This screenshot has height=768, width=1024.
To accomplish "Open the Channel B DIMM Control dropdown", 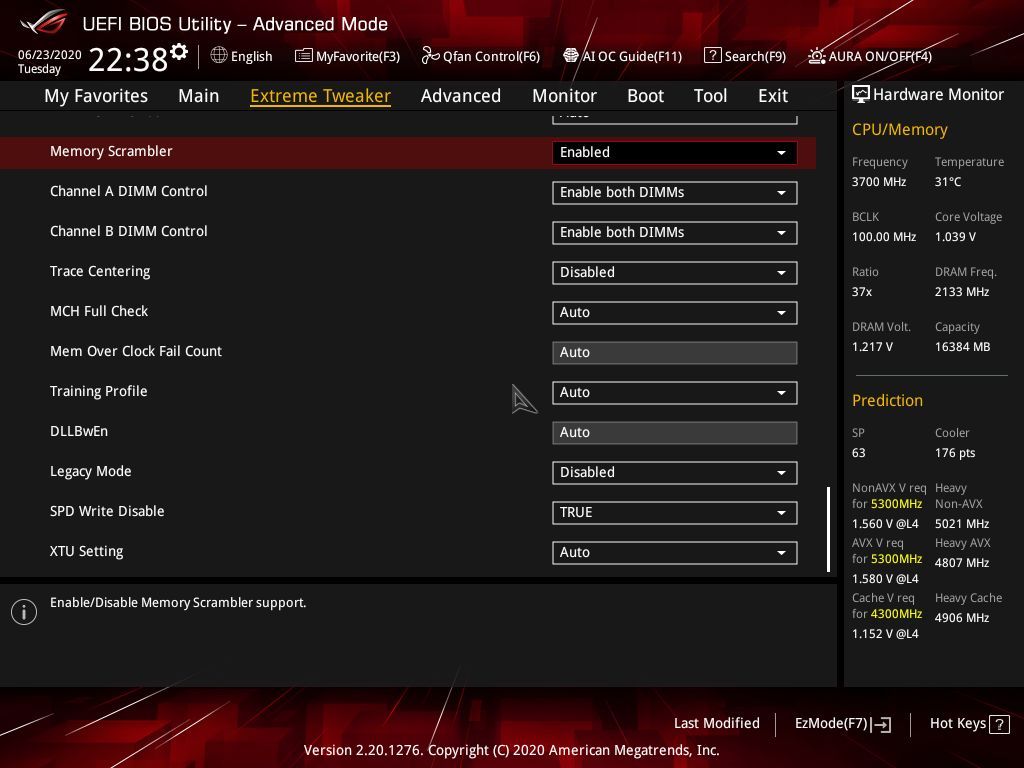I will pyautogui.click(x=675, y=232).
